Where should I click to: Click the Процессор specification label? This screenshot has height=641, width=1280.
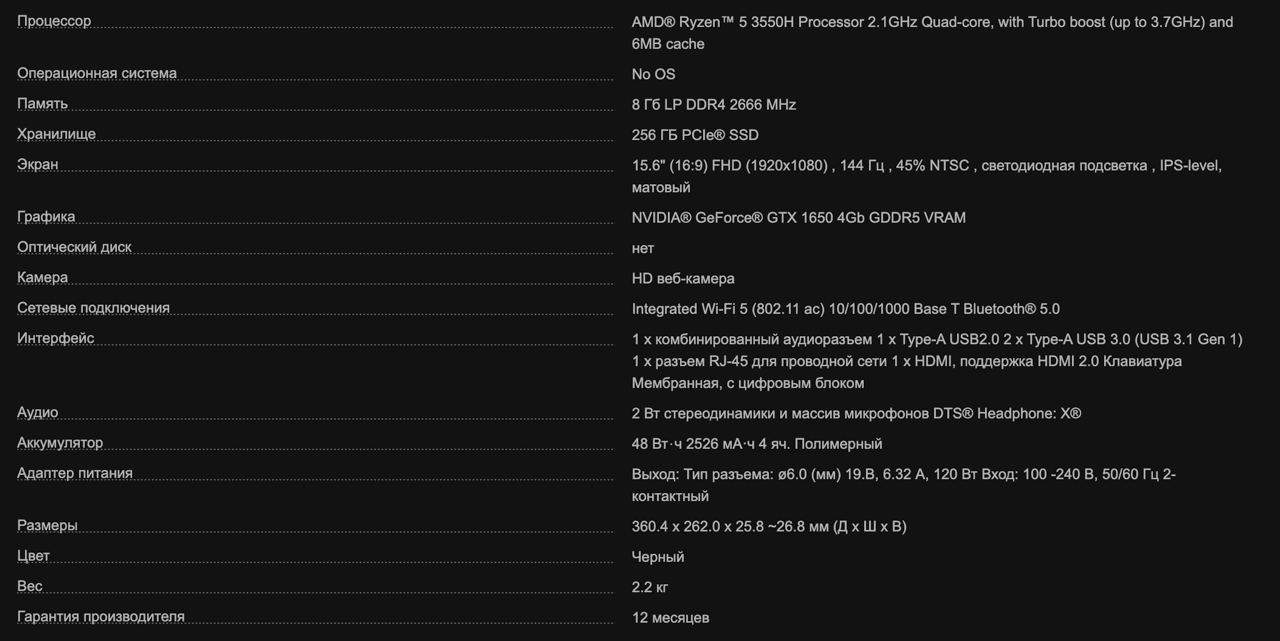(54, 21)
